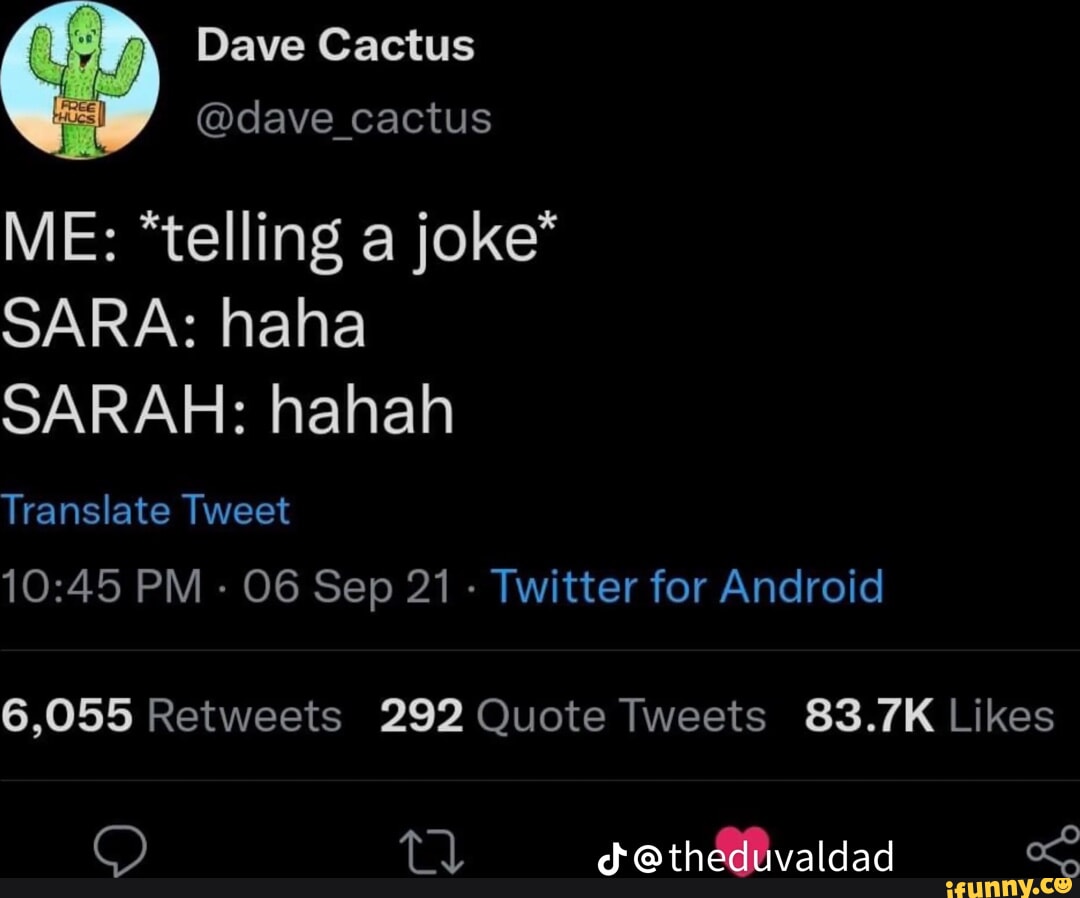Open the Twitter for Android source link
The width and height of the screenshot is (1080, 898).
(x=687, y=586)
